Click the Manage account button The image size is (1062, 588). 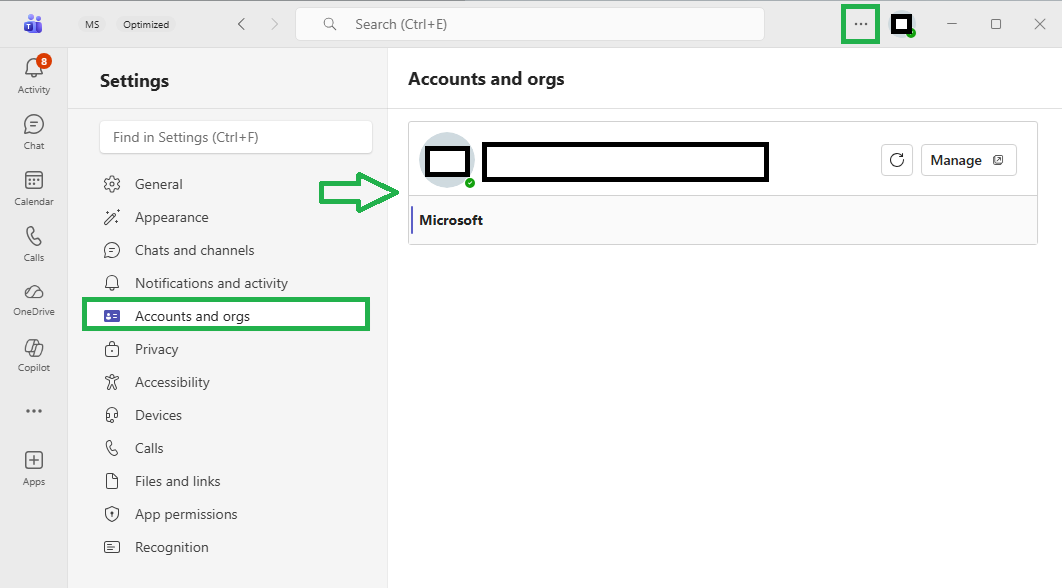tap(969, 160)
